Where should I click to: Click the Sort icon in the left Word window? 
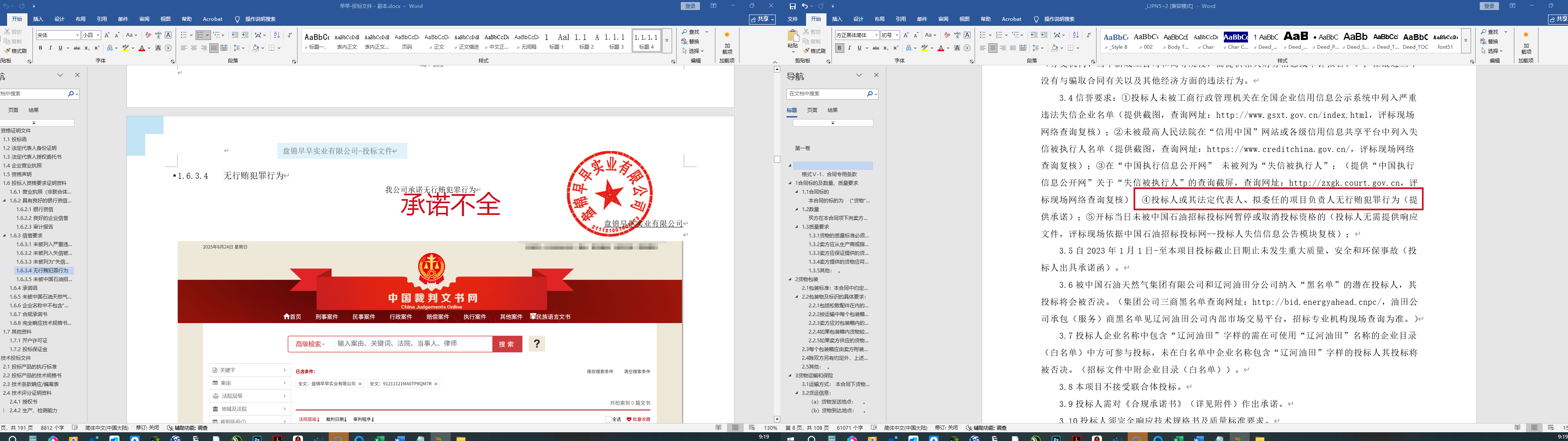pos(277,35)
